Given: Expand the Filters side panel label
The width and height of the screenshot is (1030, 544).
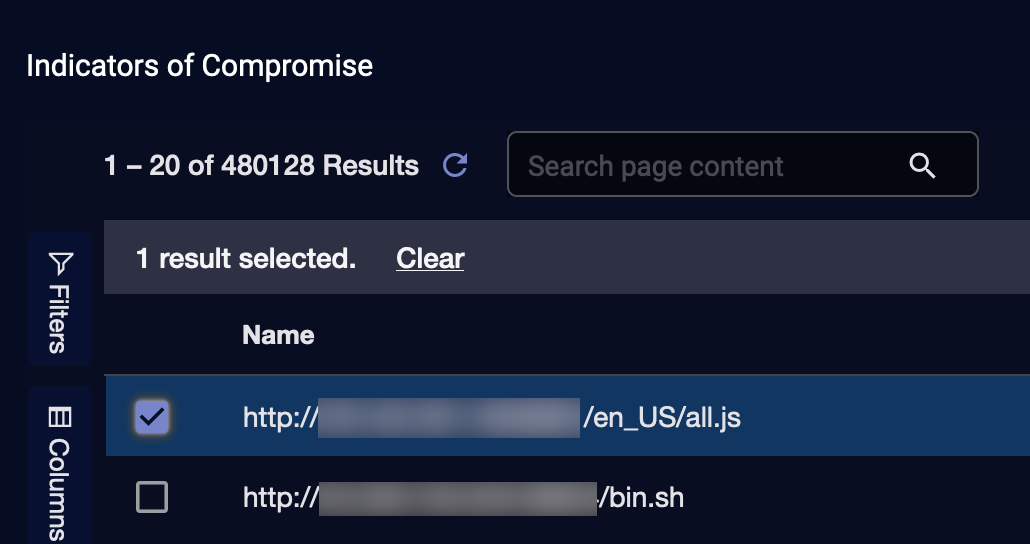Looking at the screenshot, I should click(x=59, y=318).
